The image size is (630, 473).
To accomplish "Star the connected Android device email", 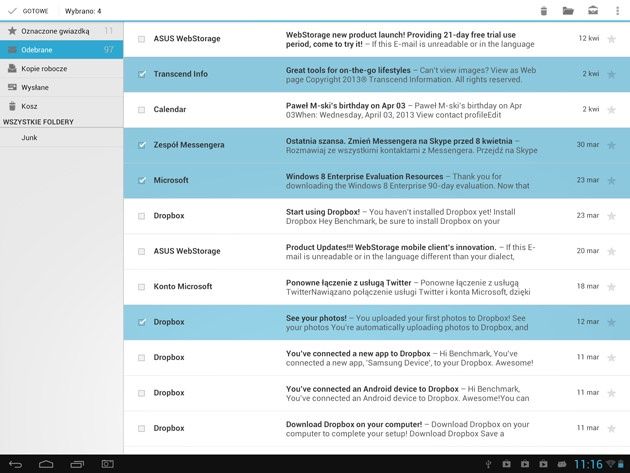I will (x=612, y=393).
